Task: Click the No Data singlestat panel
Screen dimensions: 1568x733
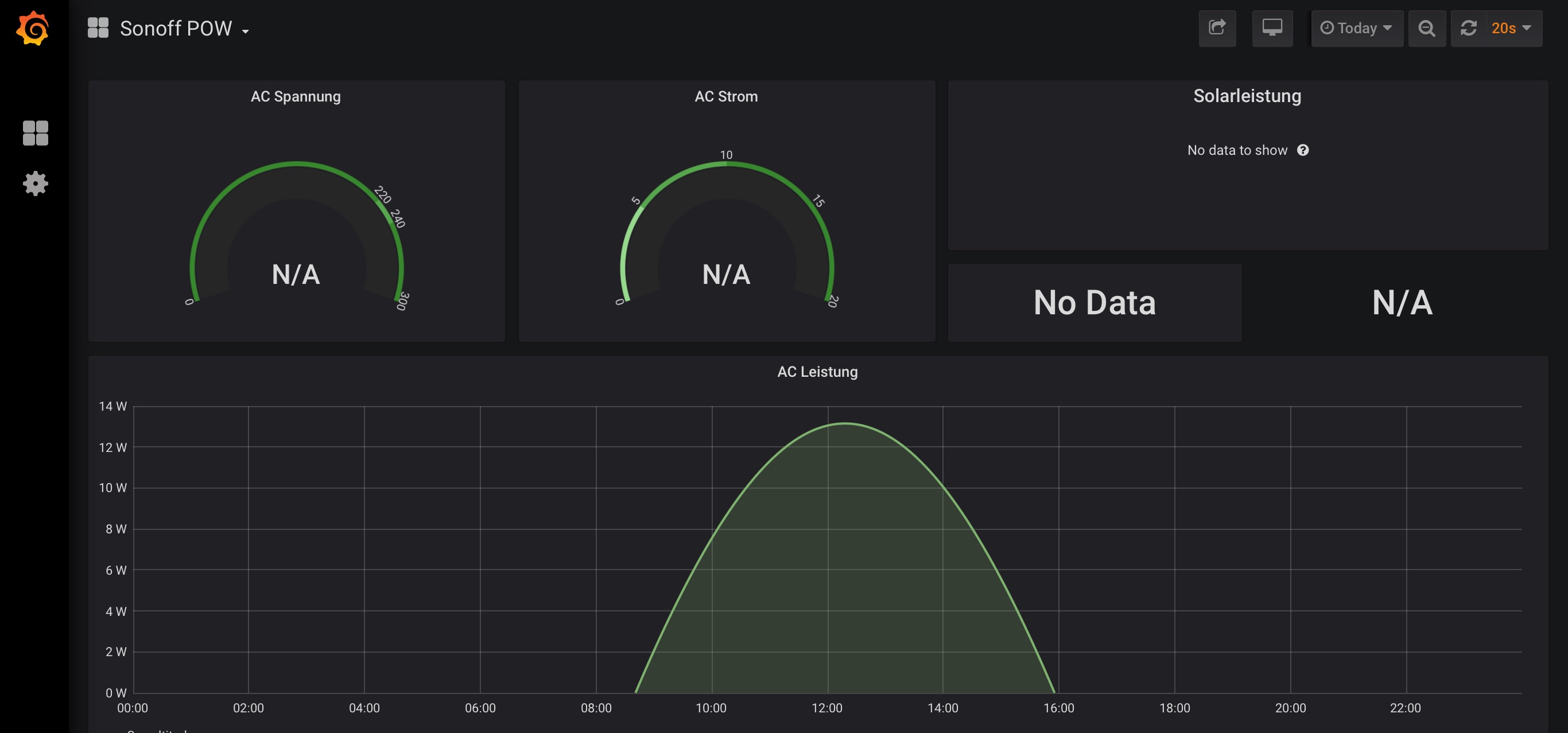Action: 1094,302
